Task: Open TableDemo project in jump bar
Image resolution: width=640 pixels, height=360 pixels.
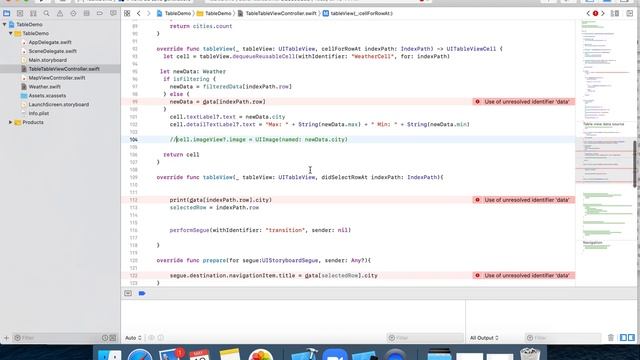Action: click(174, 13)
